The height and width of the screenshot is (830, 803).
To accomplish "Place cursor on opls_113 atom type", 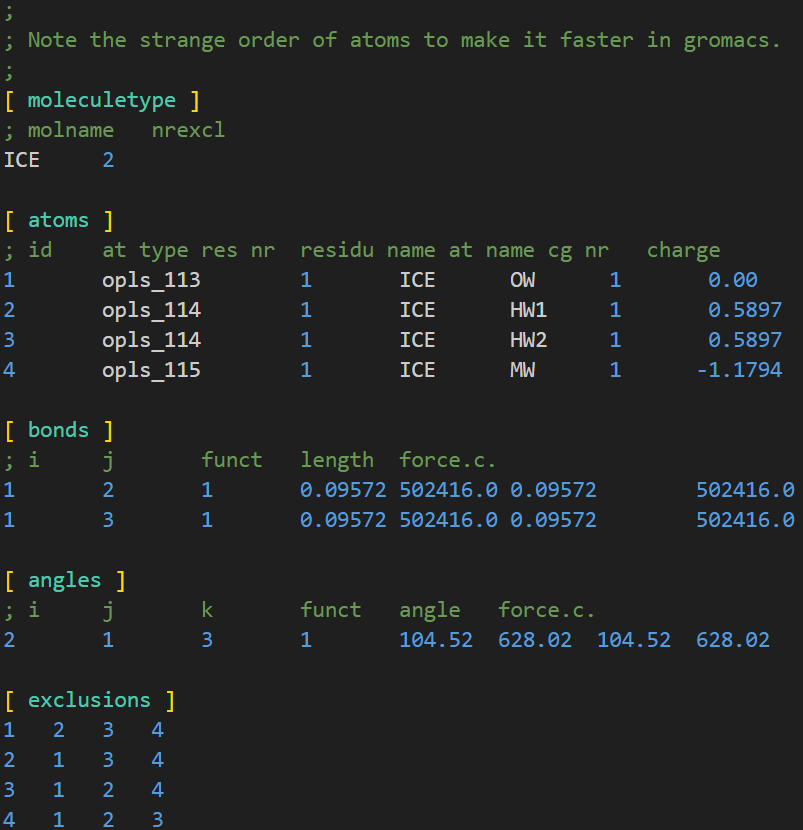I will tap(151, 280).
